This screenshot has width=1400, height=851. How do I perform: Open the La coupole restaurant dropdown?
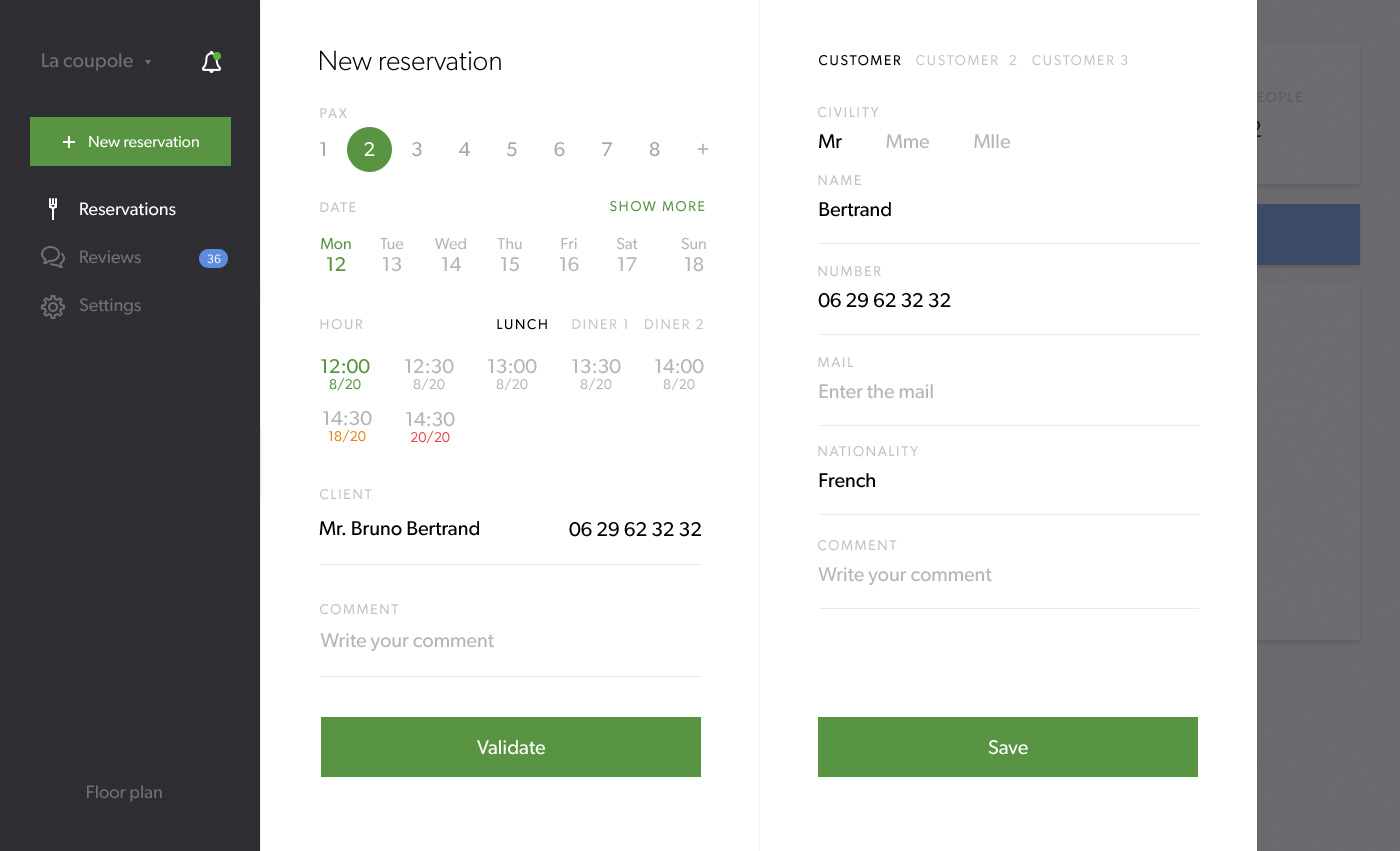[x=96, y=61]
